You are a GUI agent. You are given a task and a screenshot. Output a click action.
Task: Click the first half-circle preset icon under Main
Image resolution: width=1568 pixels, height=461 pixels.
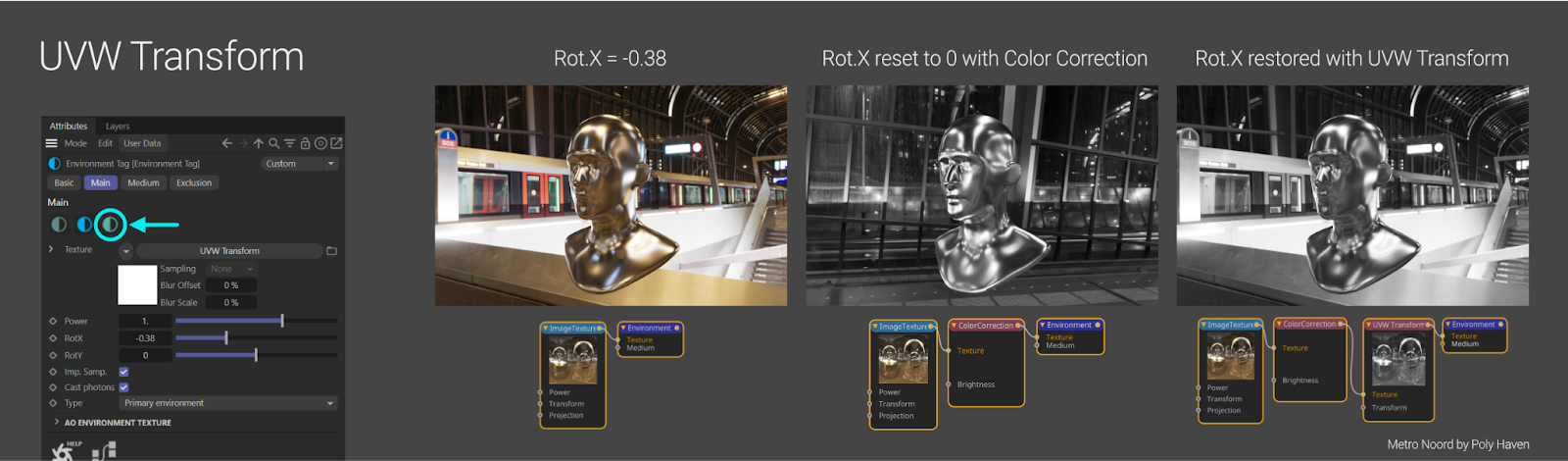tap(59, 225)
